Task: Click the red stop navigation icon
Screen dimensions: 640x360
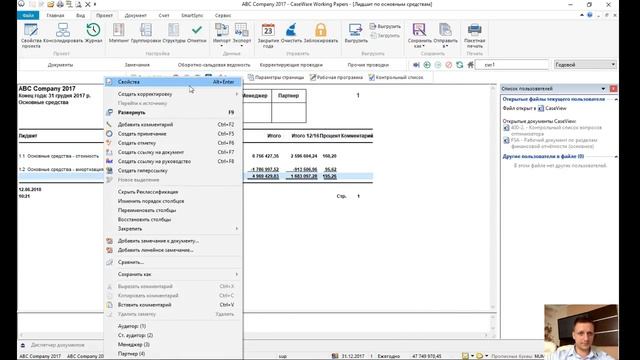Action: coord(449,65)
